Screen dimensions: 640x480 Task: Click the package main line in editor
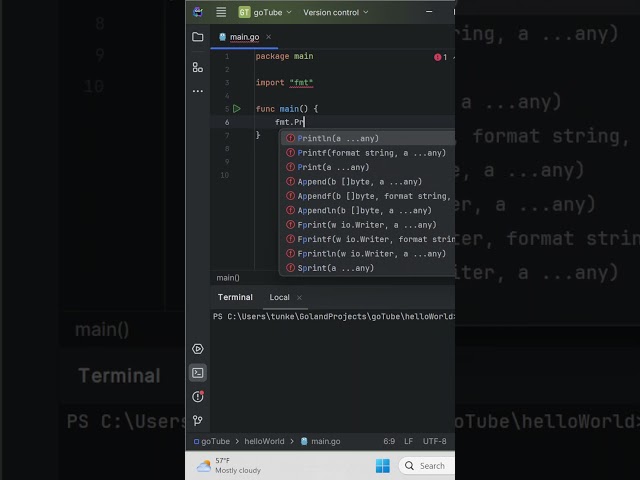coord(284,56)
